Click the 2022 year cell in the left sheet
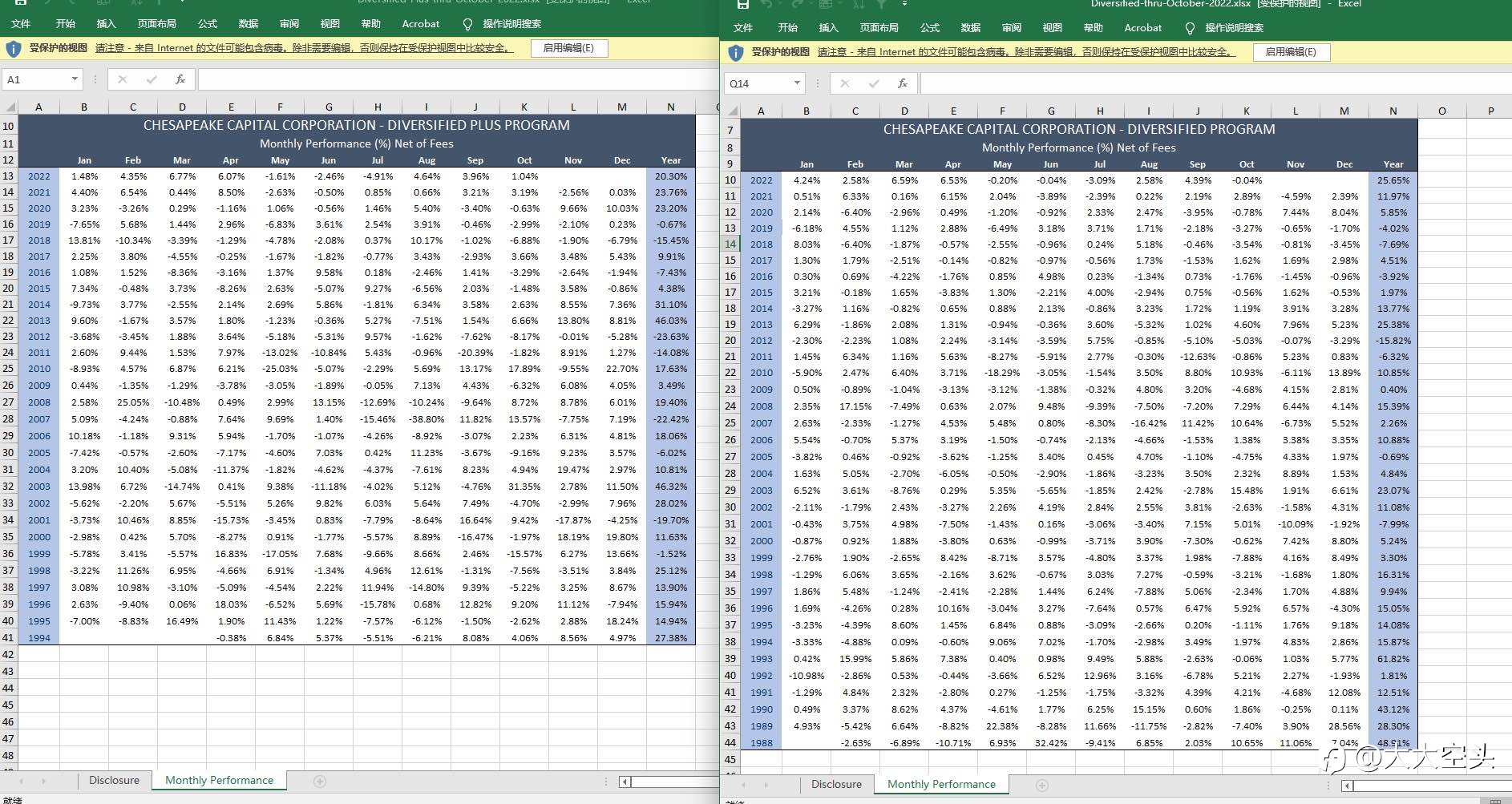This screenshot has width=1512, height=804. pos(38,176)
